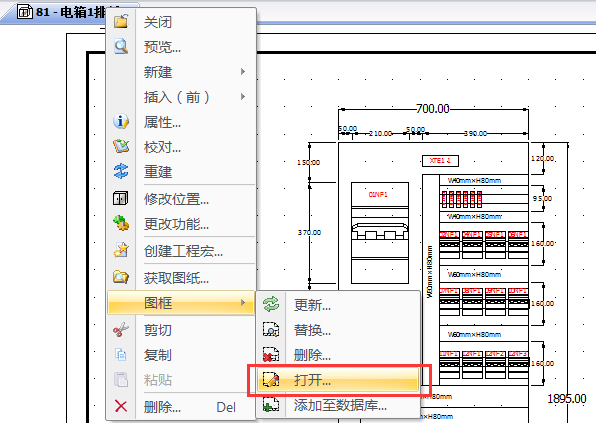596x423 pixels.
Task: Click the 删除 frame icon in submenu
Action: (271, 355)
